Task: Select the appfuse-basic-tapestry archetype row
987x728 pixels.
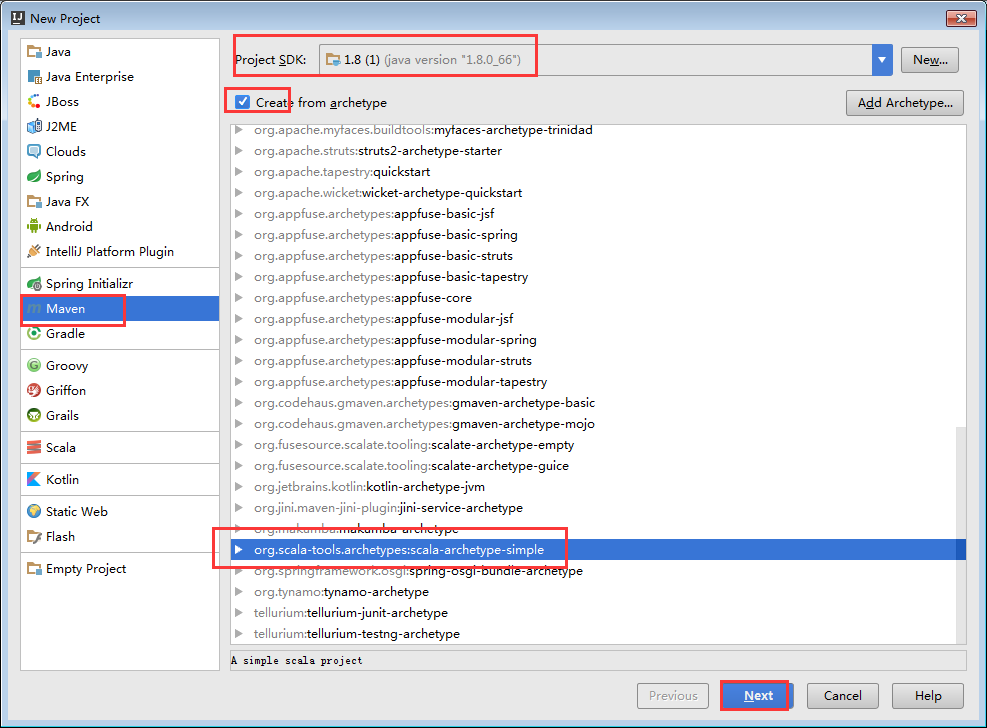Action: [598, 277]
